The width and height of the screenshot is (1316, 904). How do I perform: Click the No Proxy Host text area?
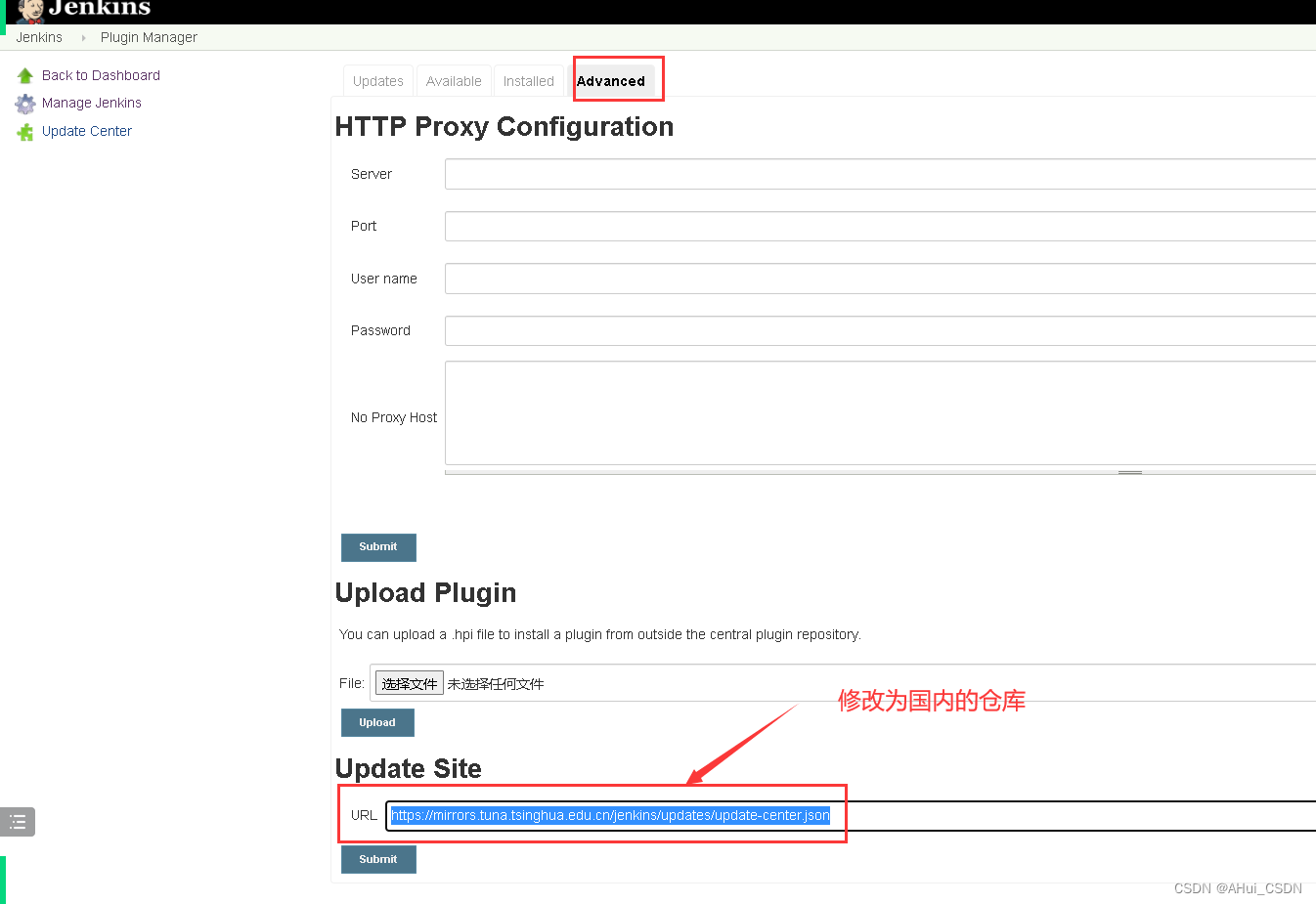880,413
